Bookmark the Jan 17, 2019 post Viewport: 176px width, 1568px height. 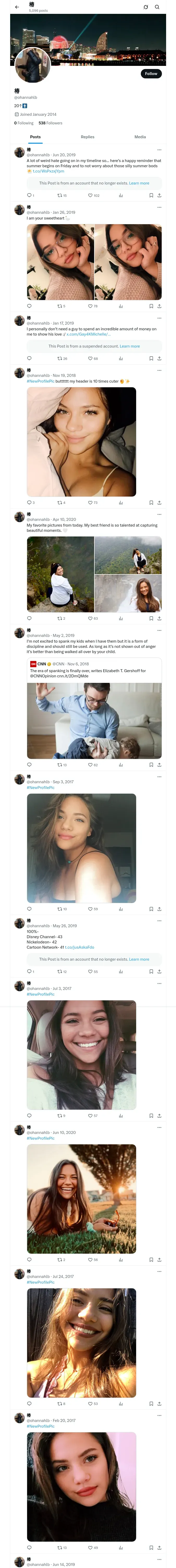coord(151,359)
